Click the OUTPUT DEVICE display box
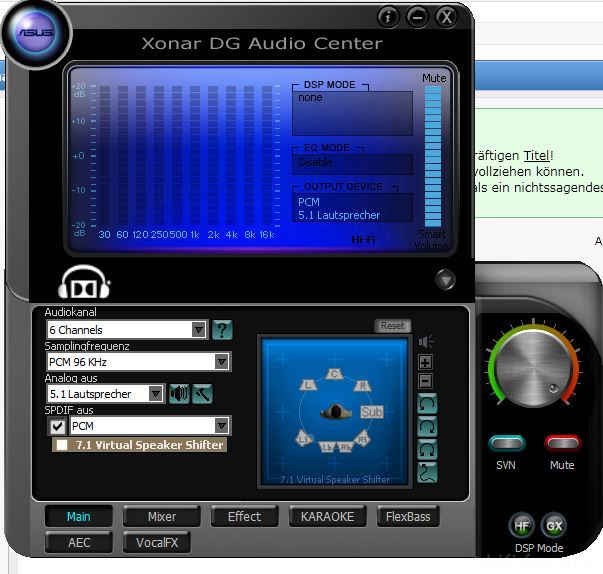 tap(352, 208)
